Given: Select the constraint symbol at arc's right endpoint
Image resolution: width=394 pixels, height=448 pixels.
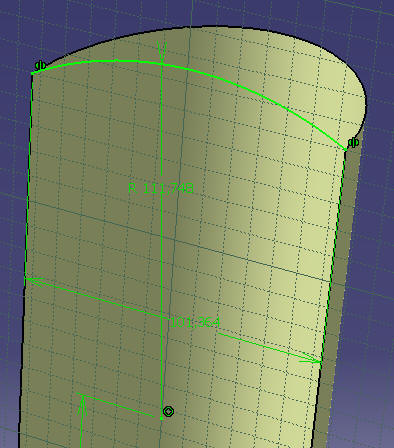Looking at the screenshot, I should tap(353, 143).
